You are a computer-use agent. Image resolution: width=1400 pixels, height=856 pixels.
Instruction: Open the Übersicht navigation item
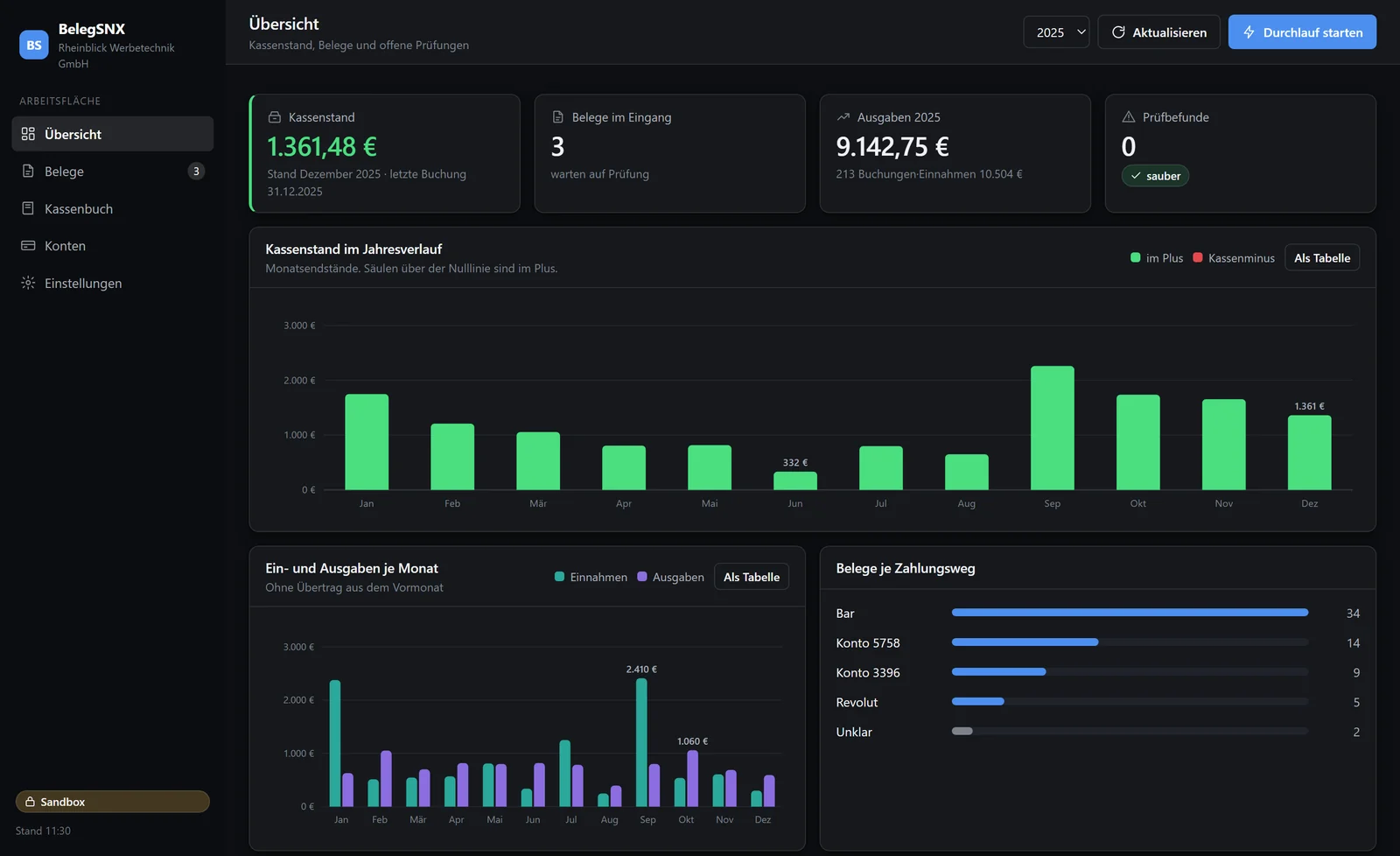tap(113, 134)
